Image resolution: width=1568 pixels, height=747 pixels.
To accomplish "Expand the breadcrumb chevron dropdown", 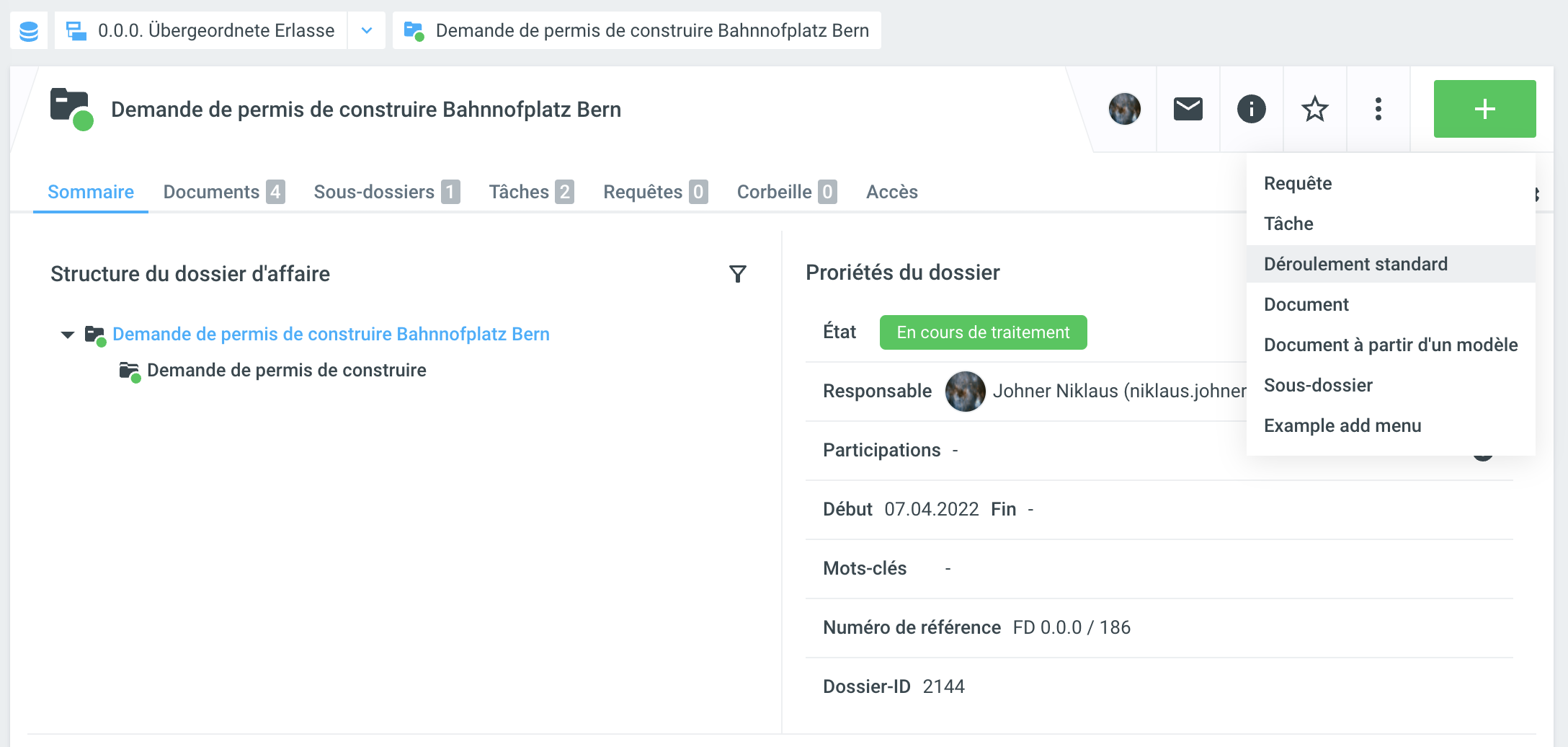I will point(367,31).
